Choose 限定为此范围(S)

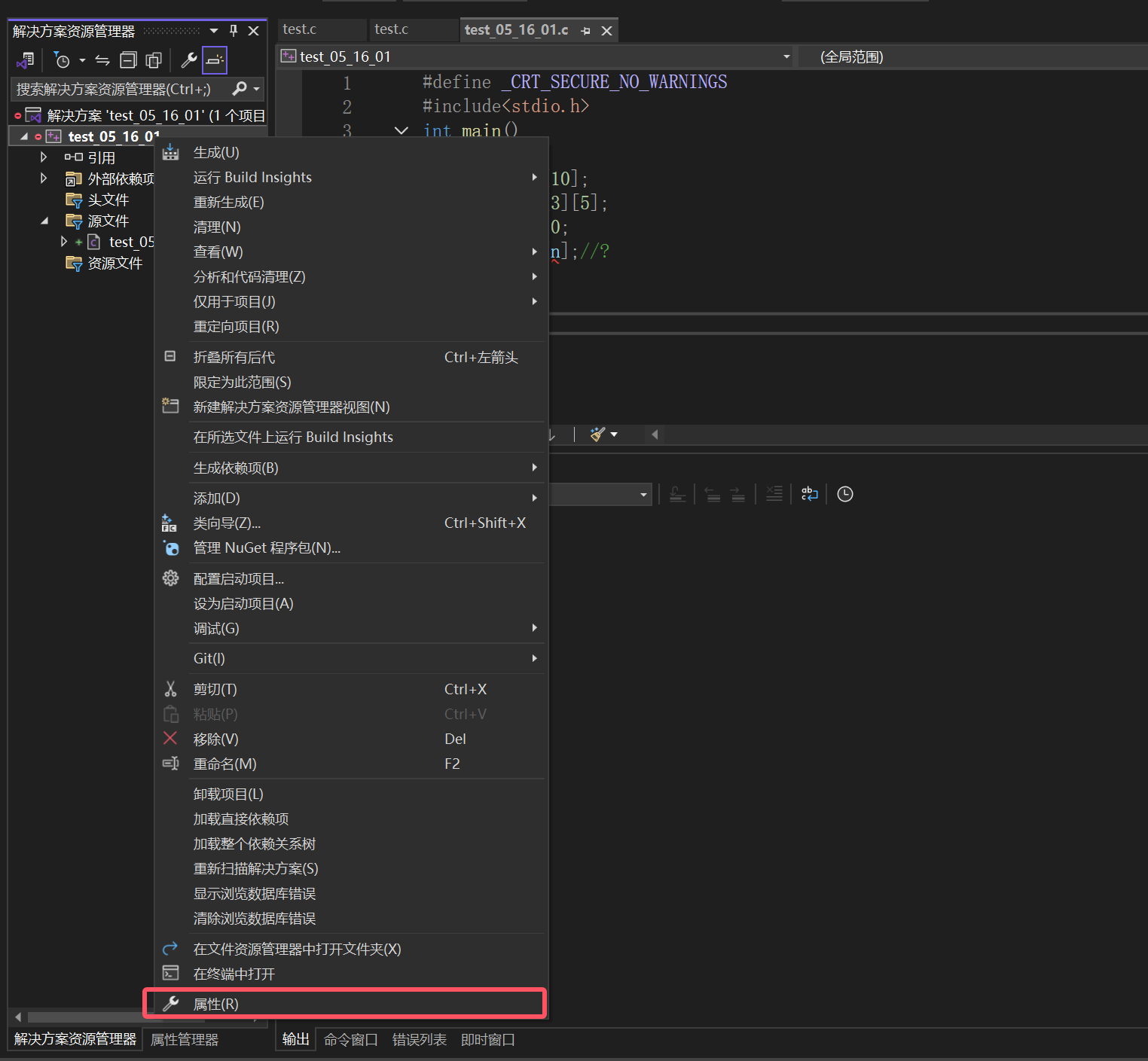(x=351, y=383)
